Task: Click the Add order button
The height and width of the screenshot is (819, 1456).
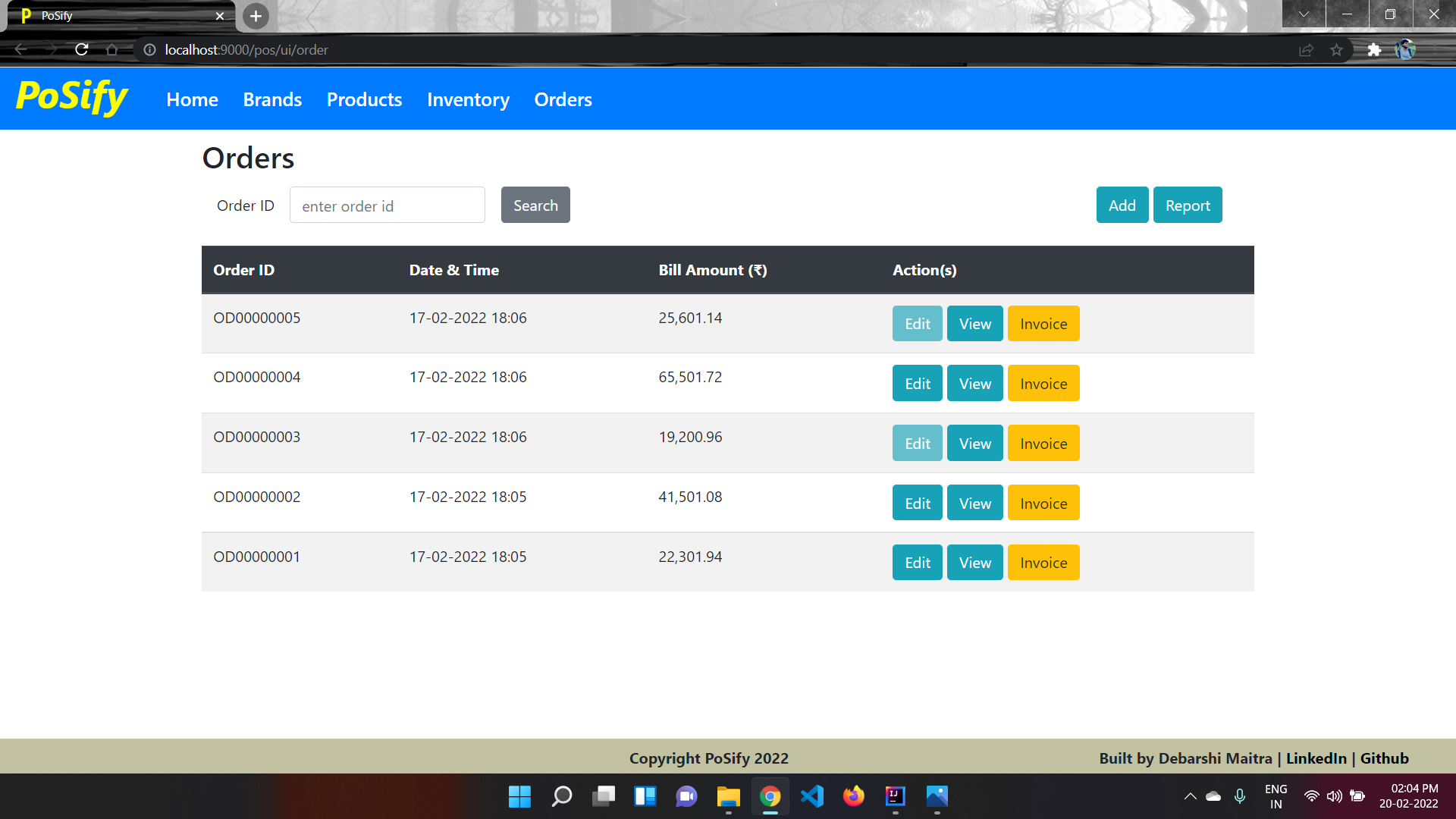Action: [x=1122, y=206]
